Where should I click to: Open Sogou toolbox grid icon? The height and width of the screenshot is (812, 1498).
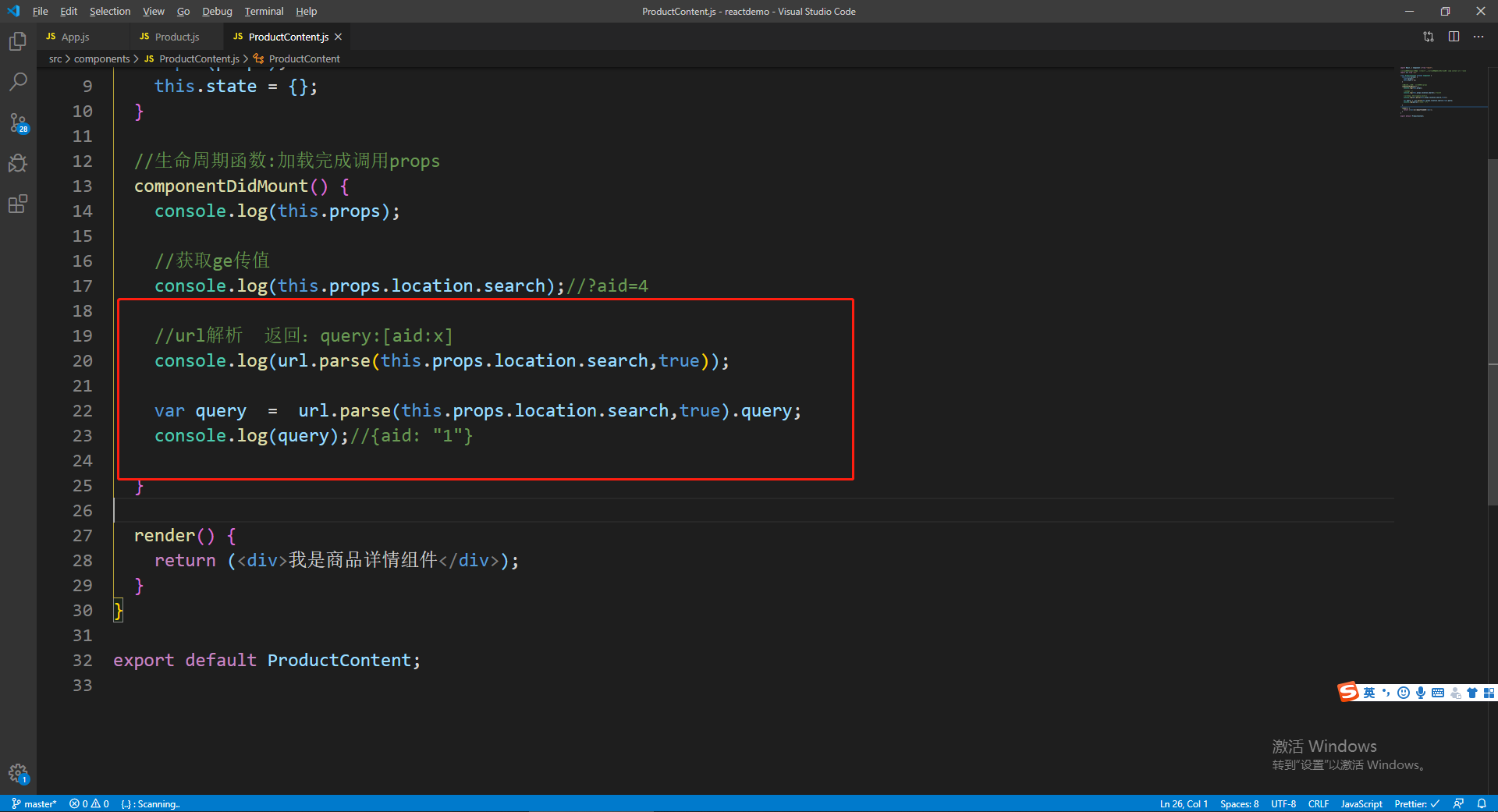click(x=1489, y=693)
